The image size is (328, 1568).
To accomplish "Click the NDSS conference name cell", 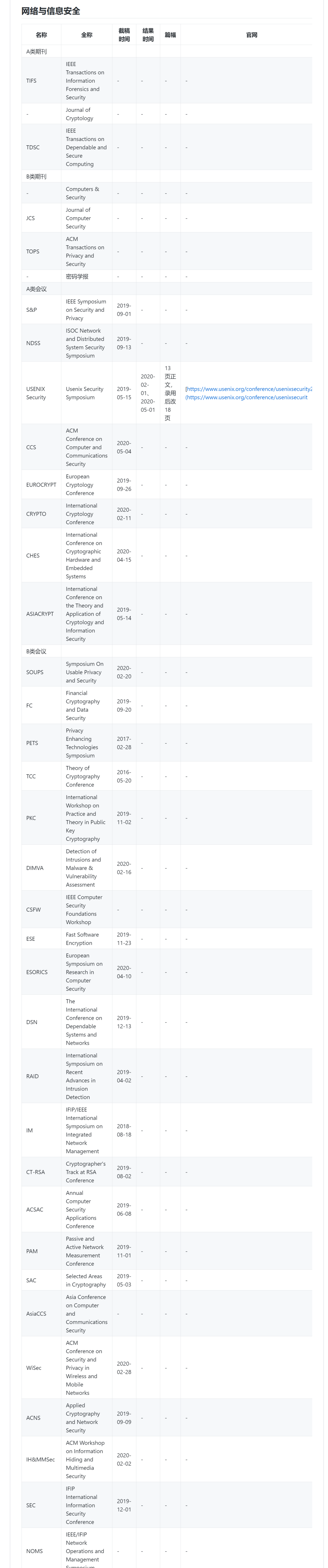I will coord(33,343).
